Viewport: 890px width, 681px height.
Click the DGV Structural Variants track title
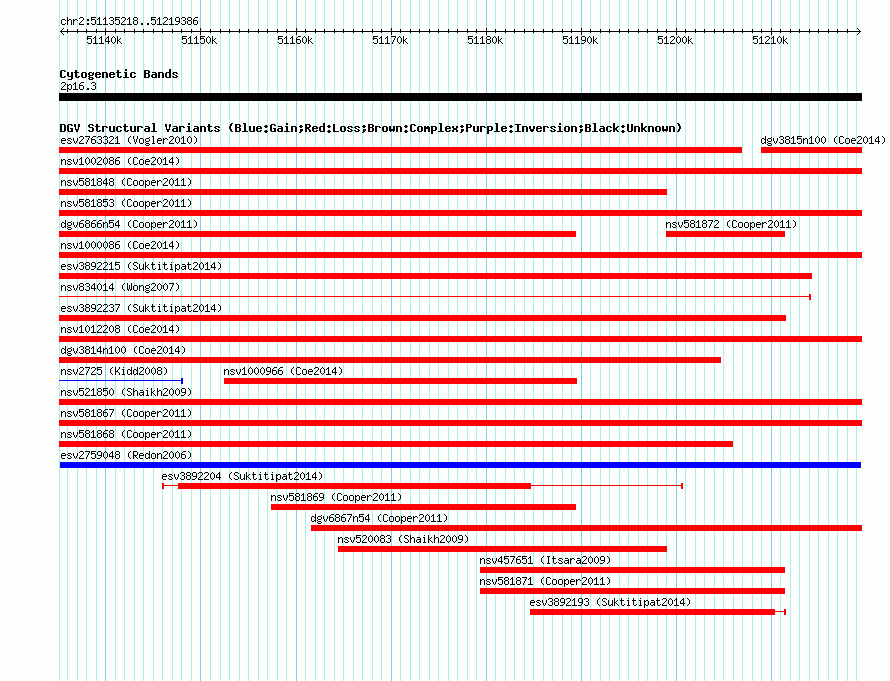[370, 128]
